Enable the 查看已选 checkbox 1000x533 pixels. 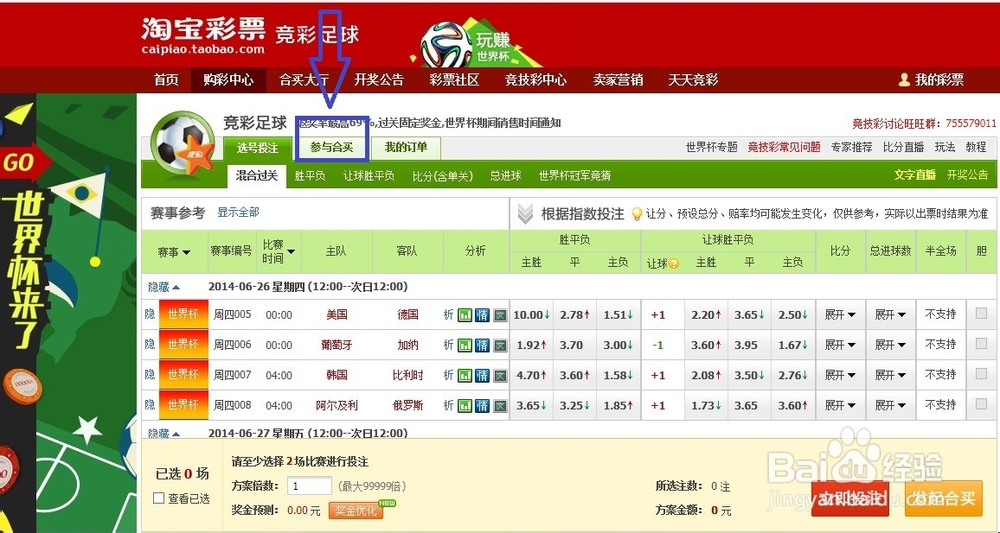coord(159,498)
